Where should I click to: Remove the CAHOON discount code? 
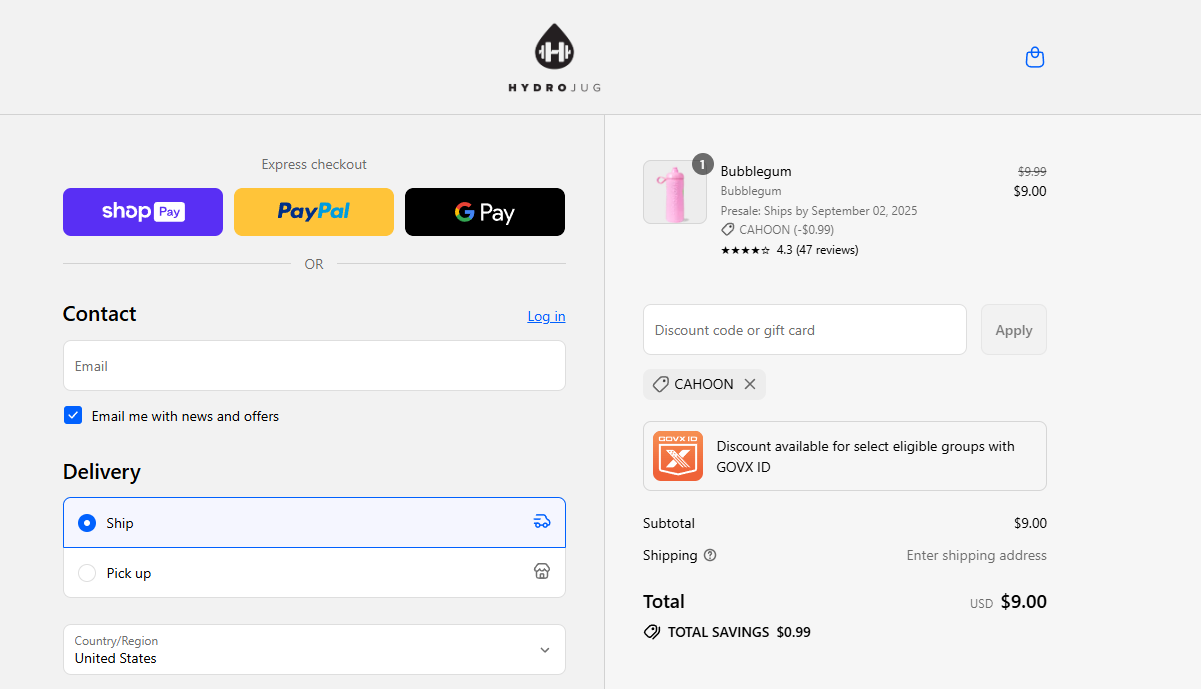coord(750,384)
